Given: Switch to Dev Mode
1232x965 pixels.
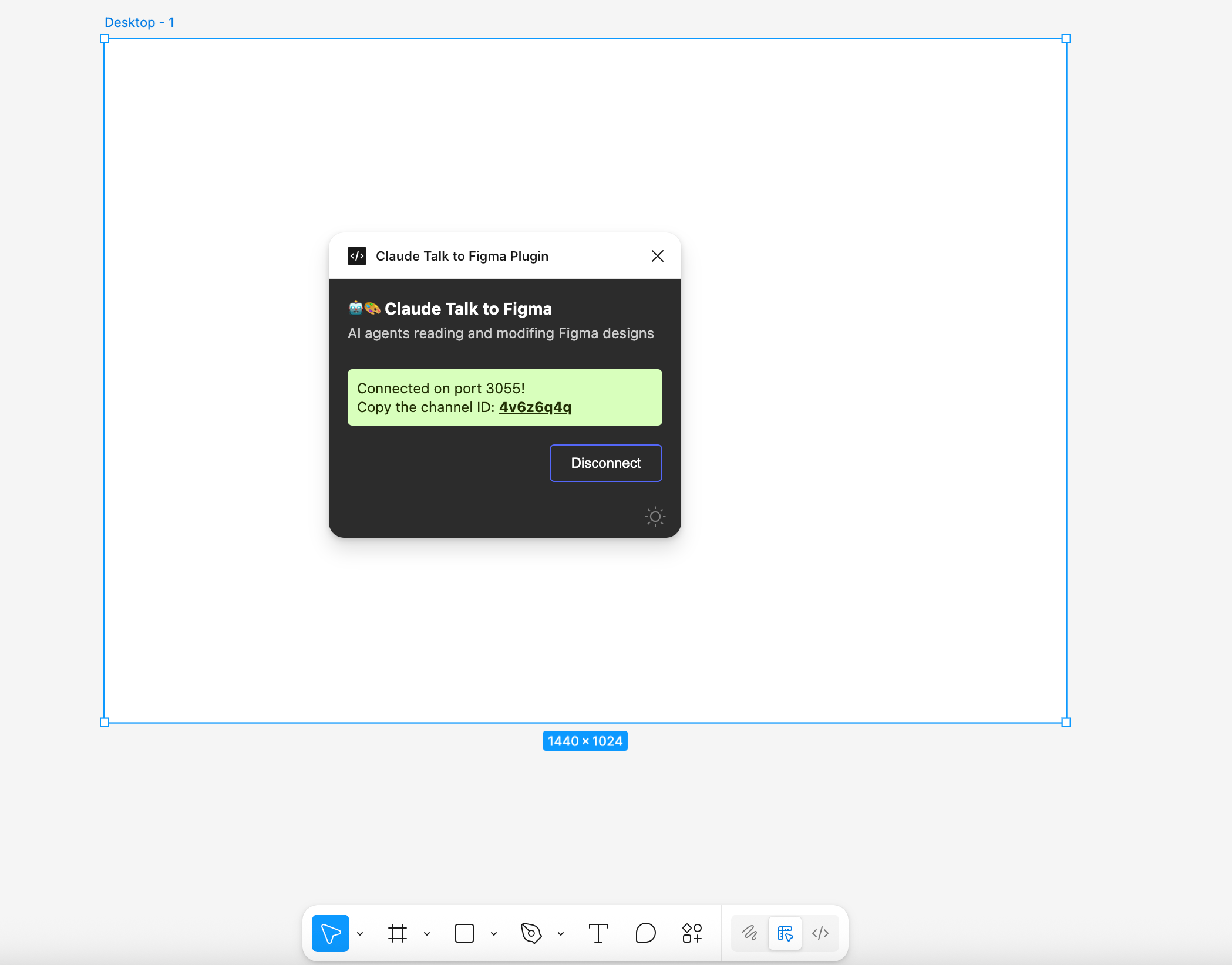Looking at the screenshot, I should [820, 933].
